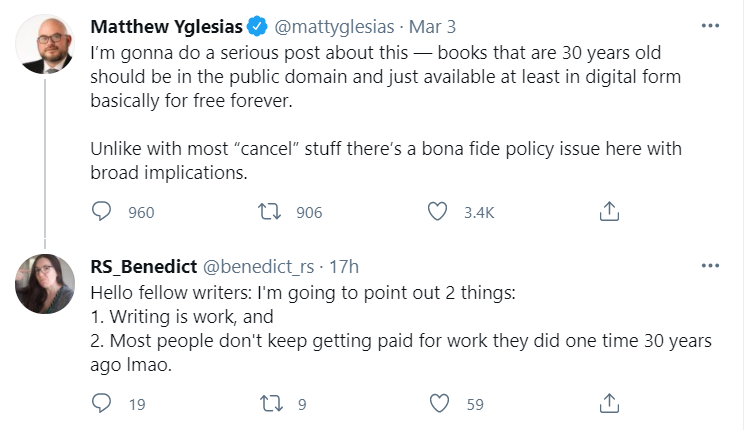
Task: Open the RS_Benedict display name link
Action: (143, 267)
